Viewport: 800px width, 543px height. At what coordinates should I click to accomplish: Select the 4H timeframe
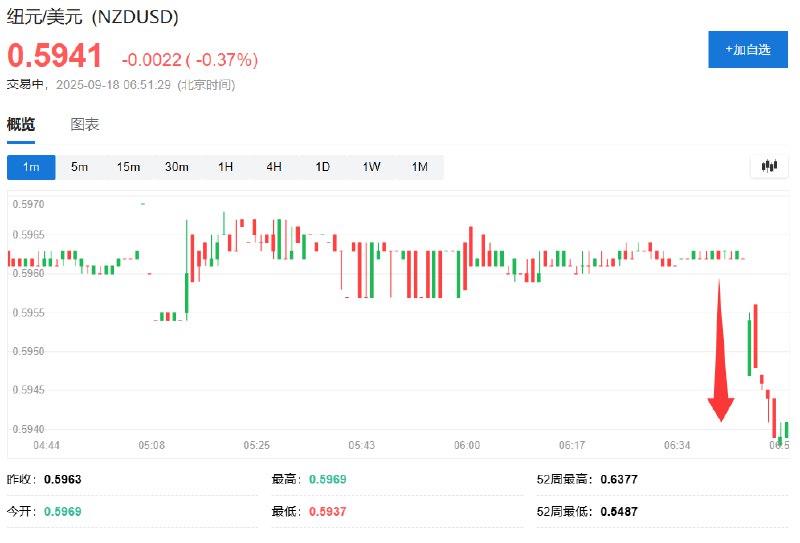point(274,167)
